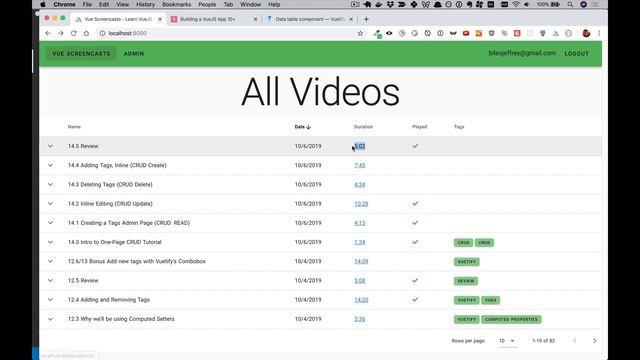Click the Dropbox icon in menu bar

point(390,4)
